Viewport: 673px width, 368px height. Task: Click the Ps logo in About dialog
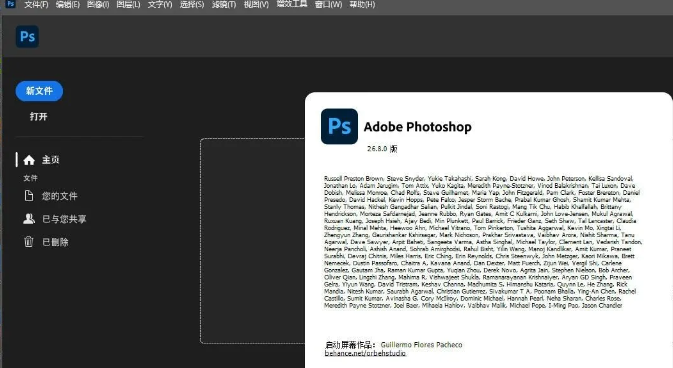coord(339,126)
